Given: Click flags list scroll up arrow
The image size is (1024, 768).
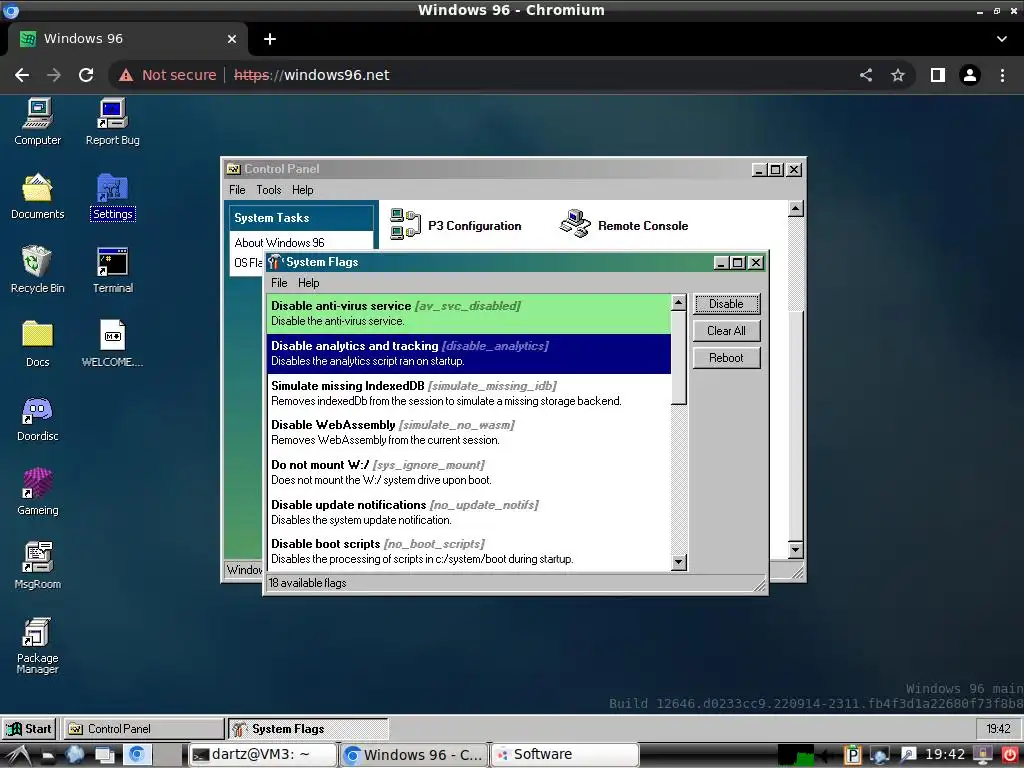Looking at the screenshot, I should click(x=679, y=302).
